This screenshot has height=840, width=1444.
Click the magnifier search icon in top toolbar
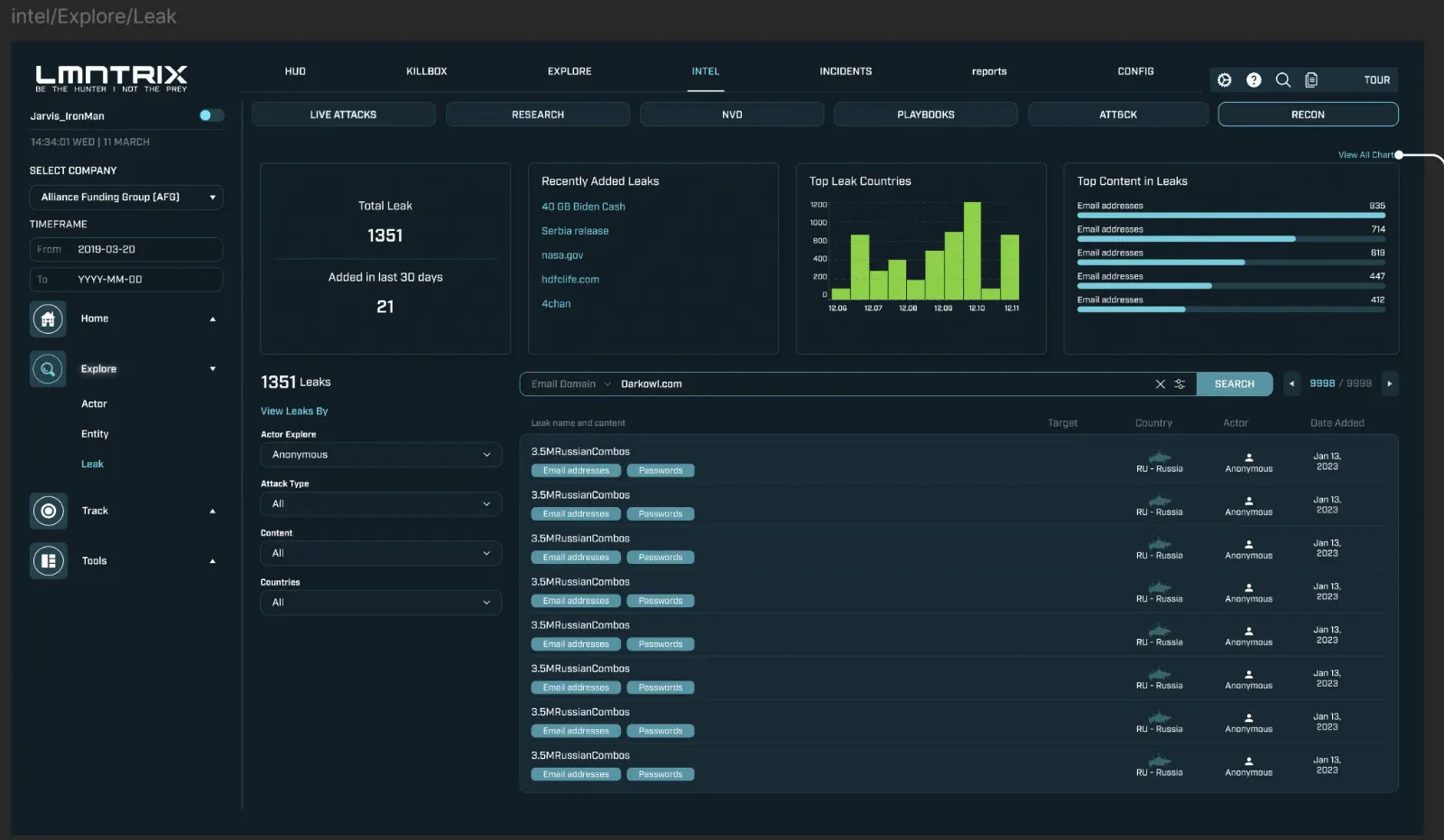[1282, 80]
